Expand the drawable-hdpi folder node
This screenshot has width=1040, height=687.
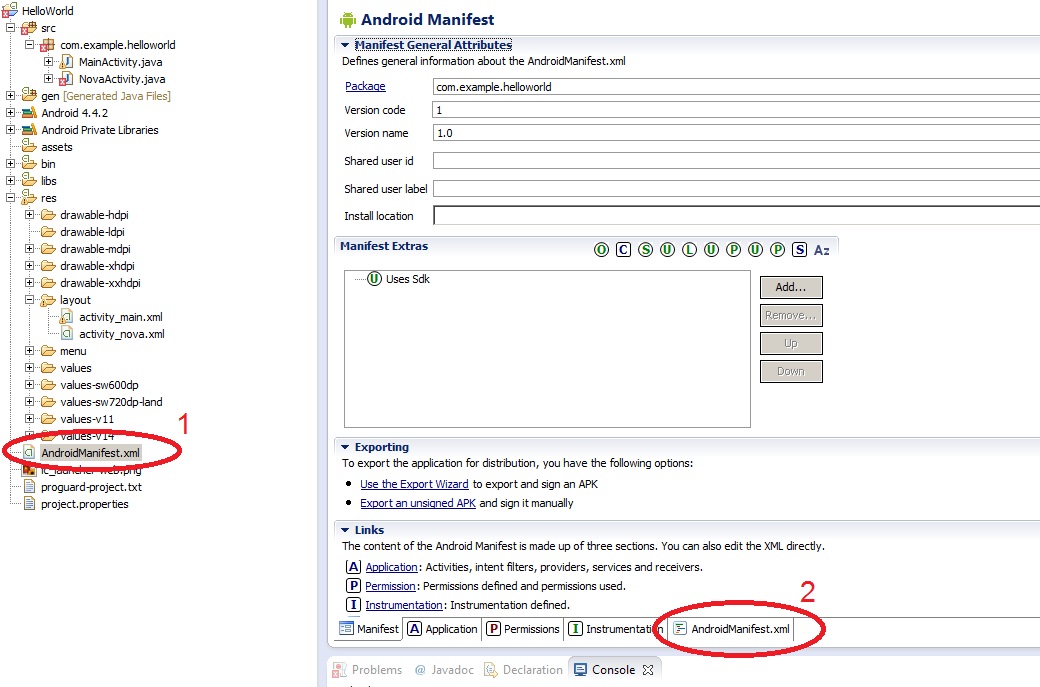coord(29,215)
